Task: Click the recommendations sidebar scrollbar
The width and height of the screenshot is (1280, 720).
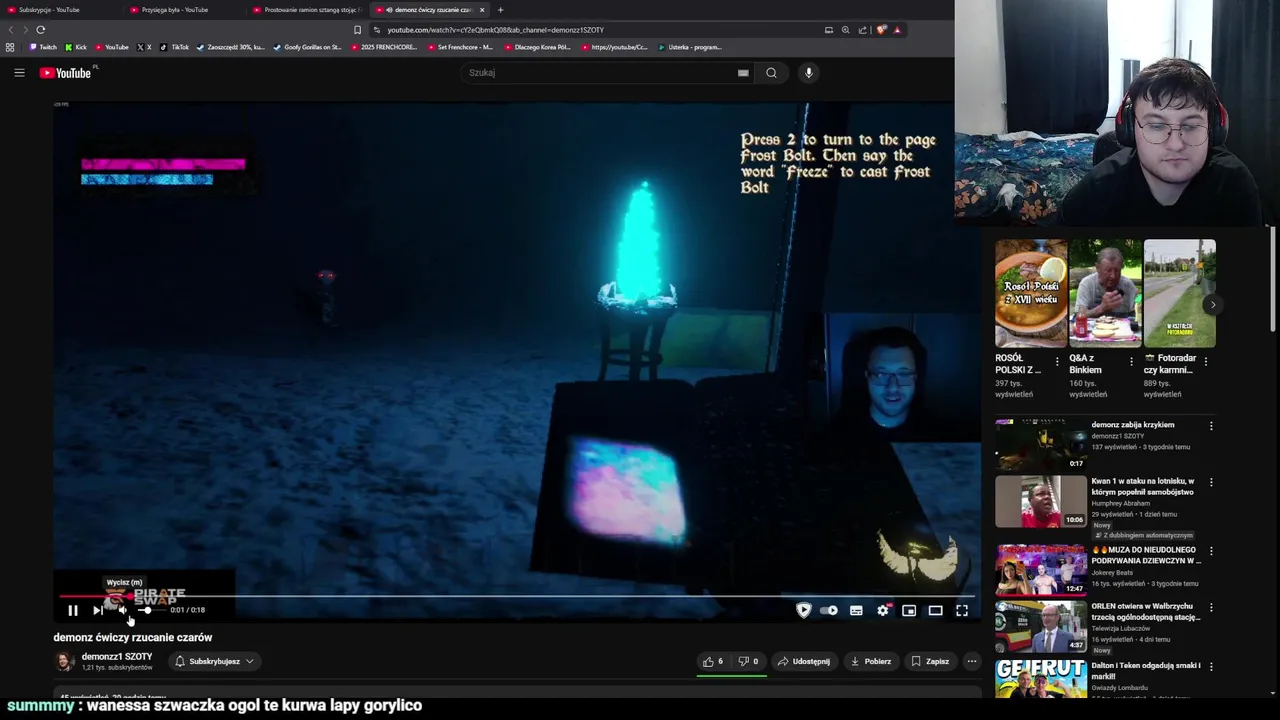Action: pyautogui.click(x=1273, y=280)
